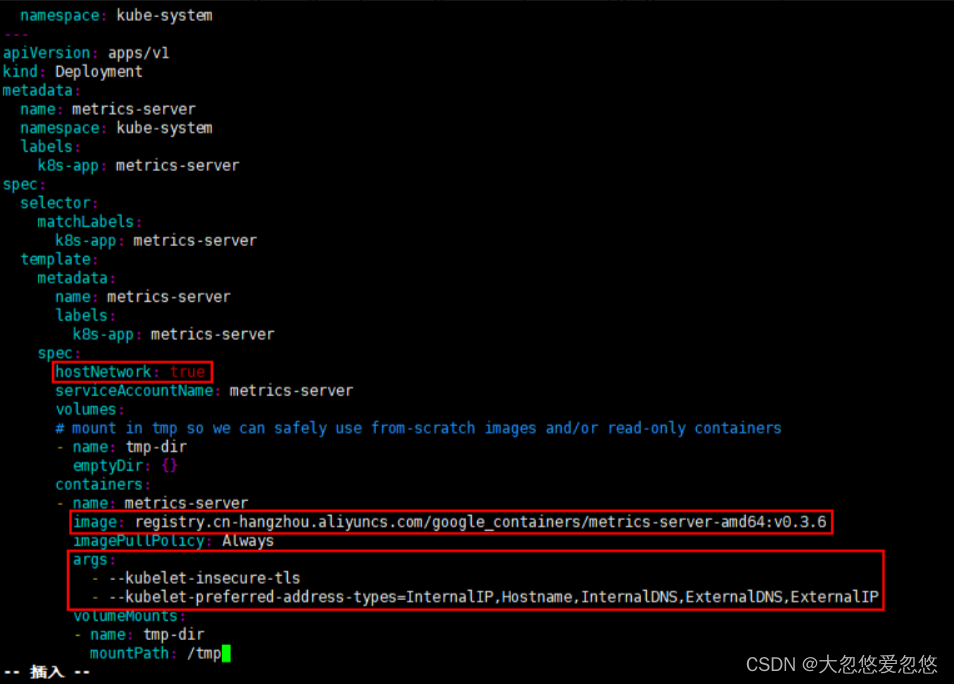Click the 'matchLabels:' key
This screenshot has height=684, width=954.
click(89, 222)
